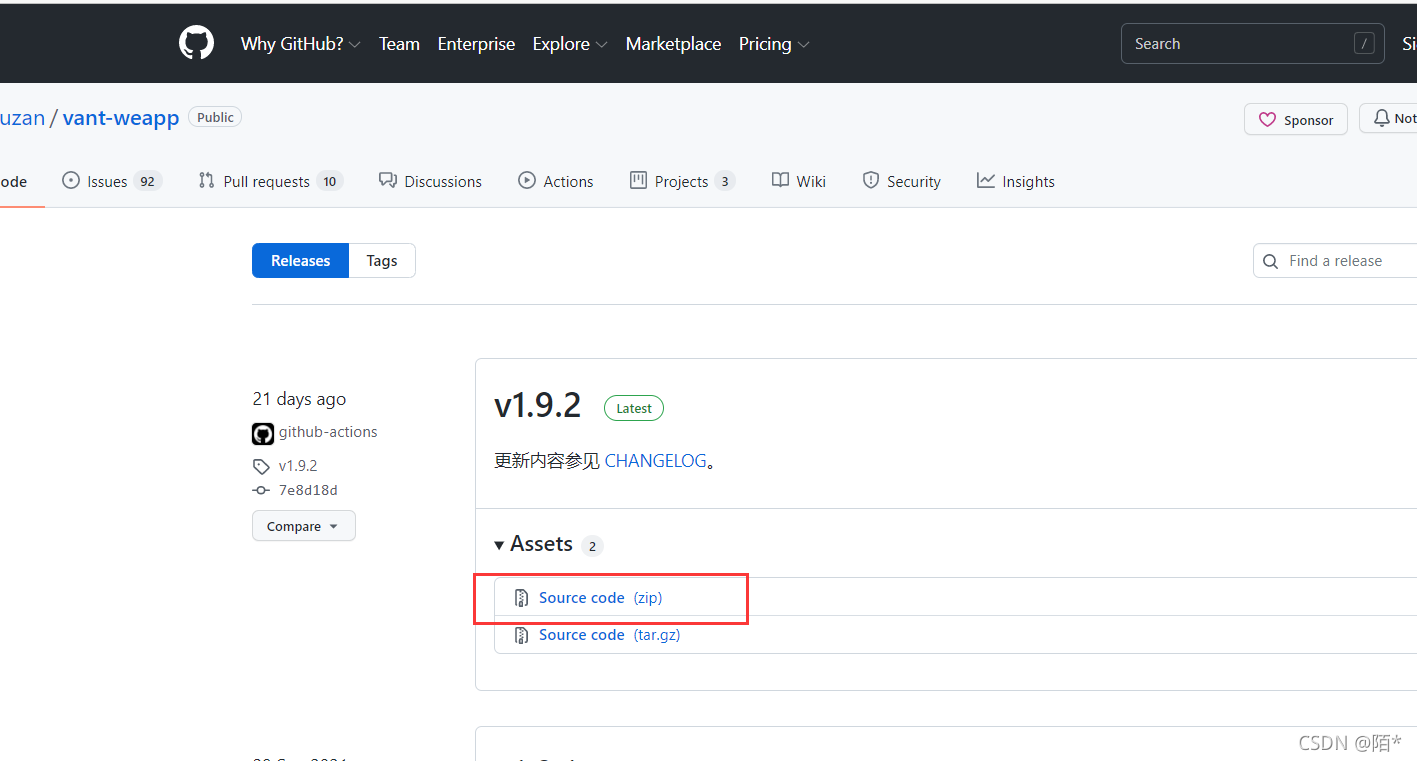
Task: Open the vant-weapp repository link
Action: pos(121,118)
